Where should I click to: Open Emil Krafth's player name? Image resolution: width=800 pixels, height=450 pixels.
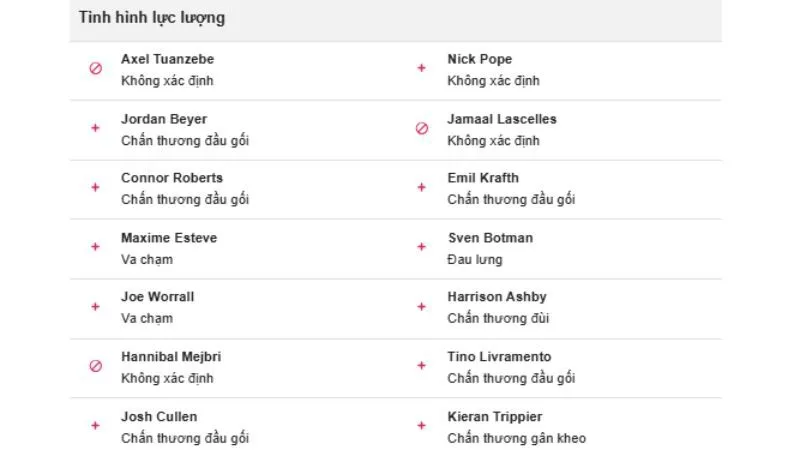point(483,178)
